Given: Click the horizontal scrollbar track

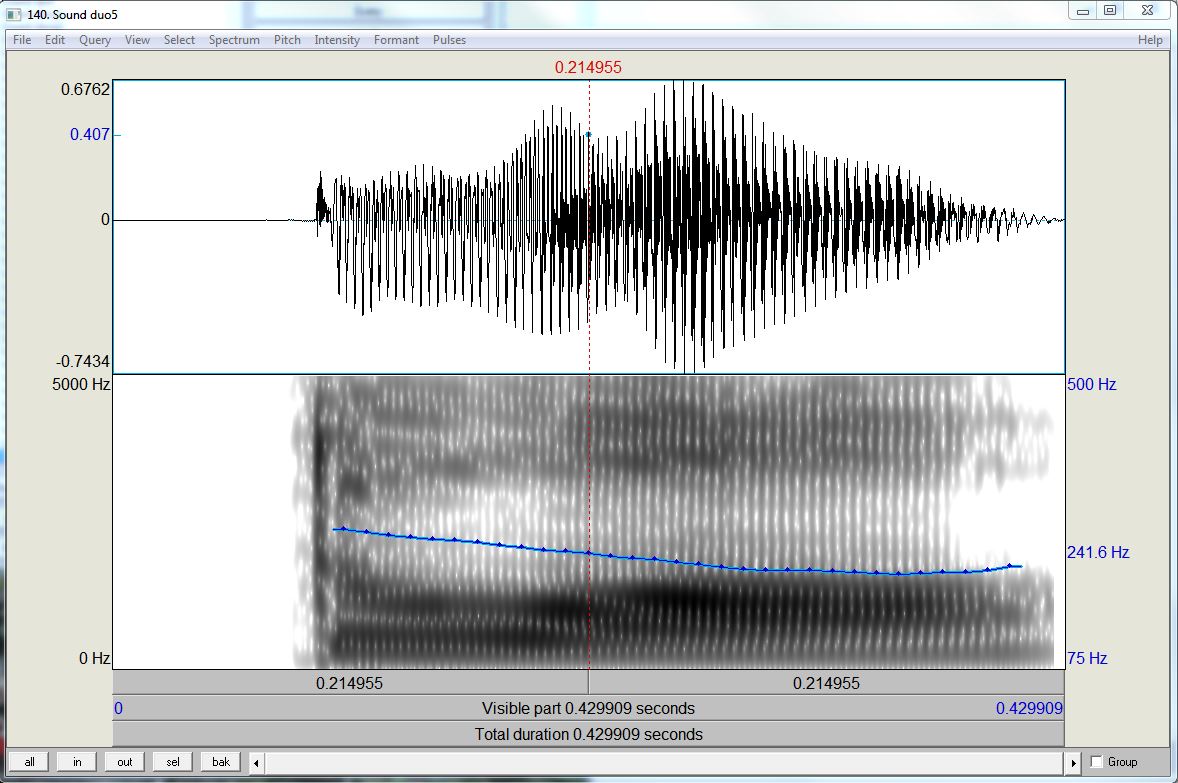Looking at the screenshot, I should pyautogui.click(x=664, y=763).
